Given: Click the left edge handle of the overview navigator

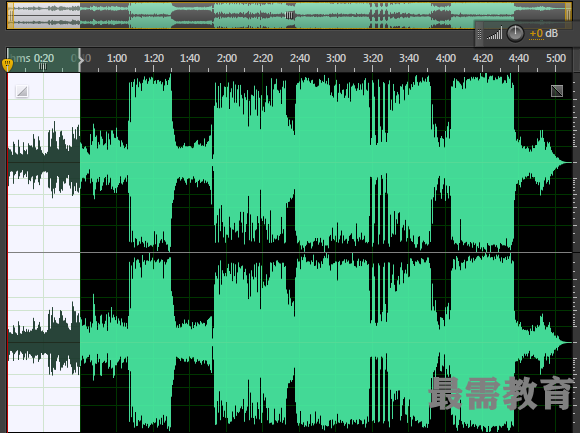Looking at the screenshot, I should tap(11, 16).
